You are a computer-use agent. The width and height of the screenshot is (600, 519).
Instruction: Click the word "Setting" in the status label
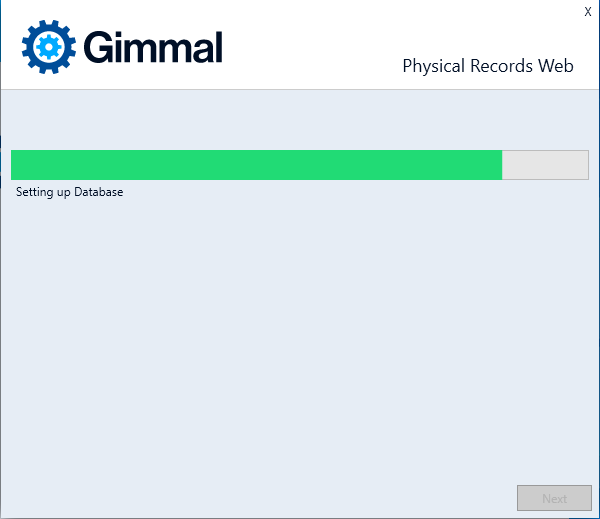point(34,192)
